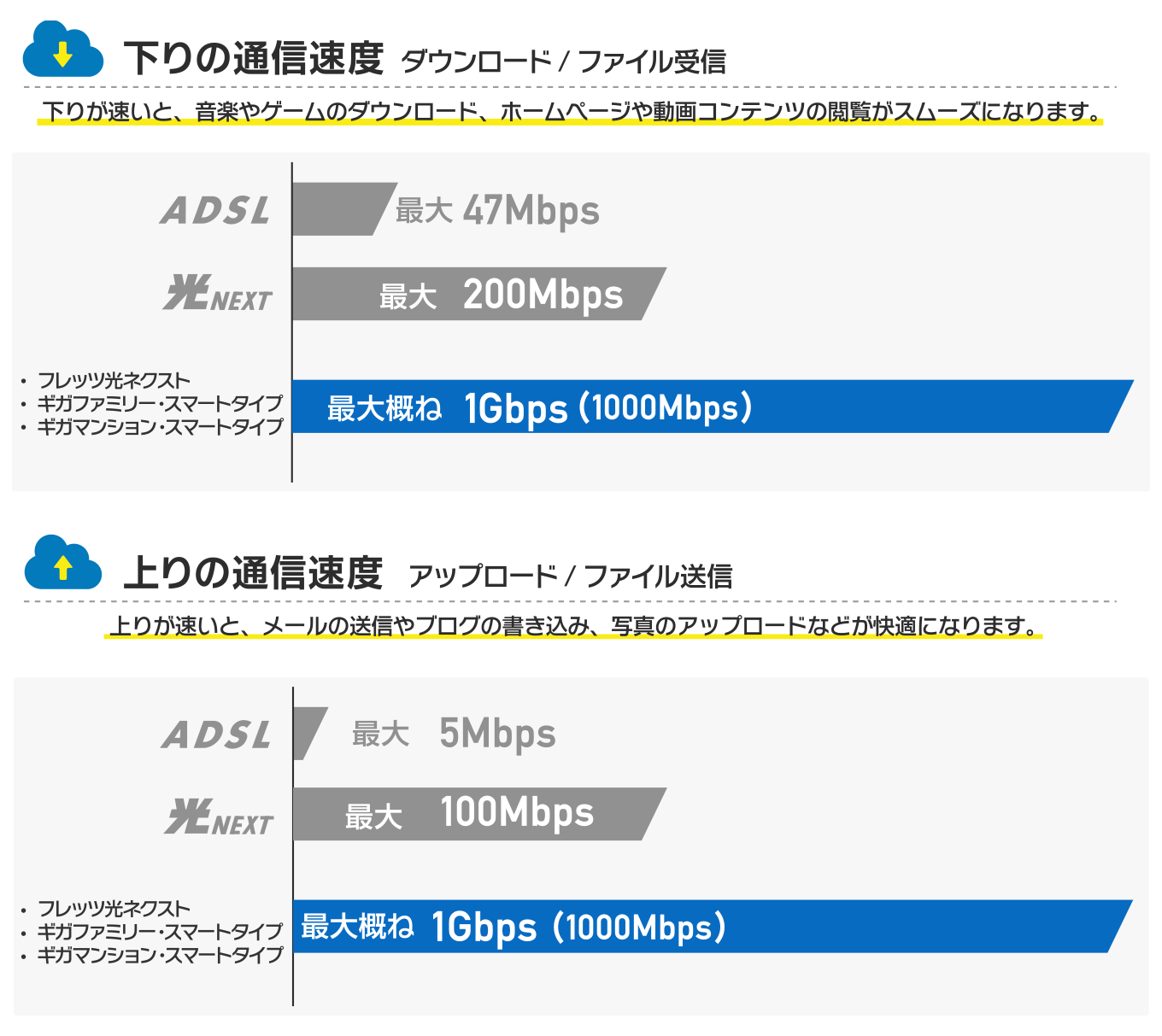This screenshot has width=1162, height=1036.
Task: Select the blue 1Gbps download speed bar
Action: pyautogui.click(x=713, y=407)
